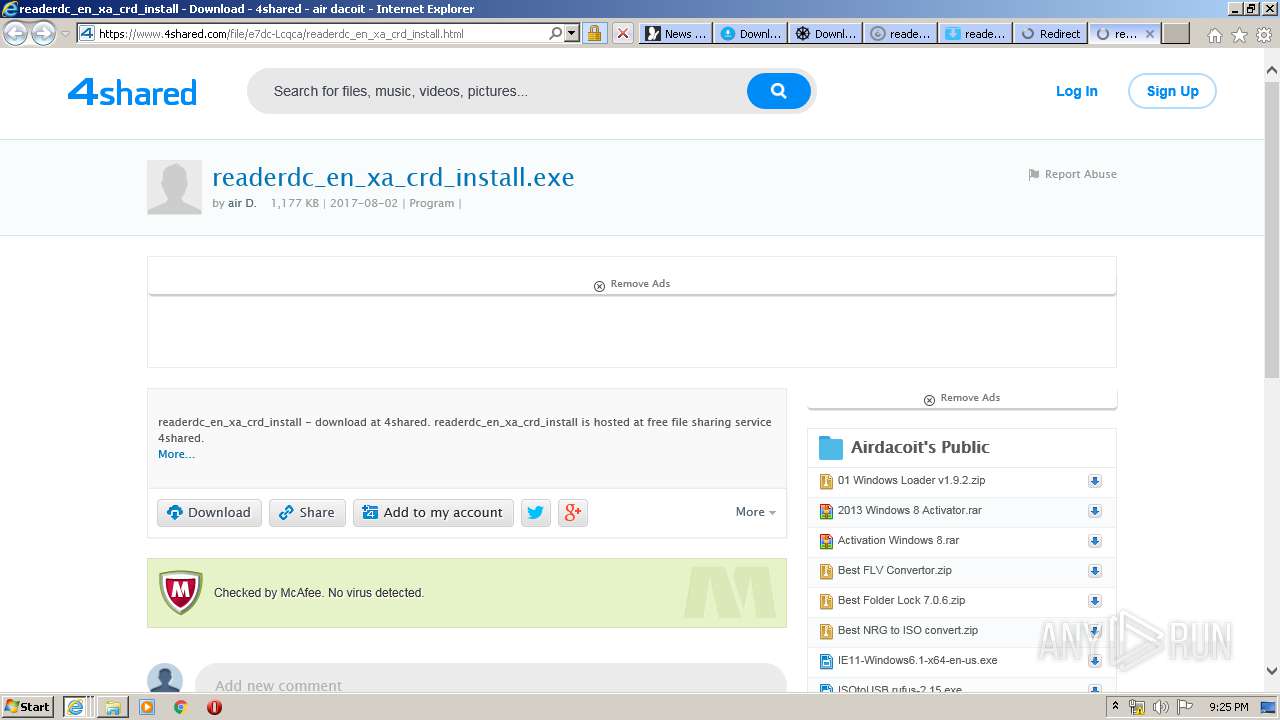Click the IE forward navigation button
Screen dimensions: 1280x720
(43, 33)
